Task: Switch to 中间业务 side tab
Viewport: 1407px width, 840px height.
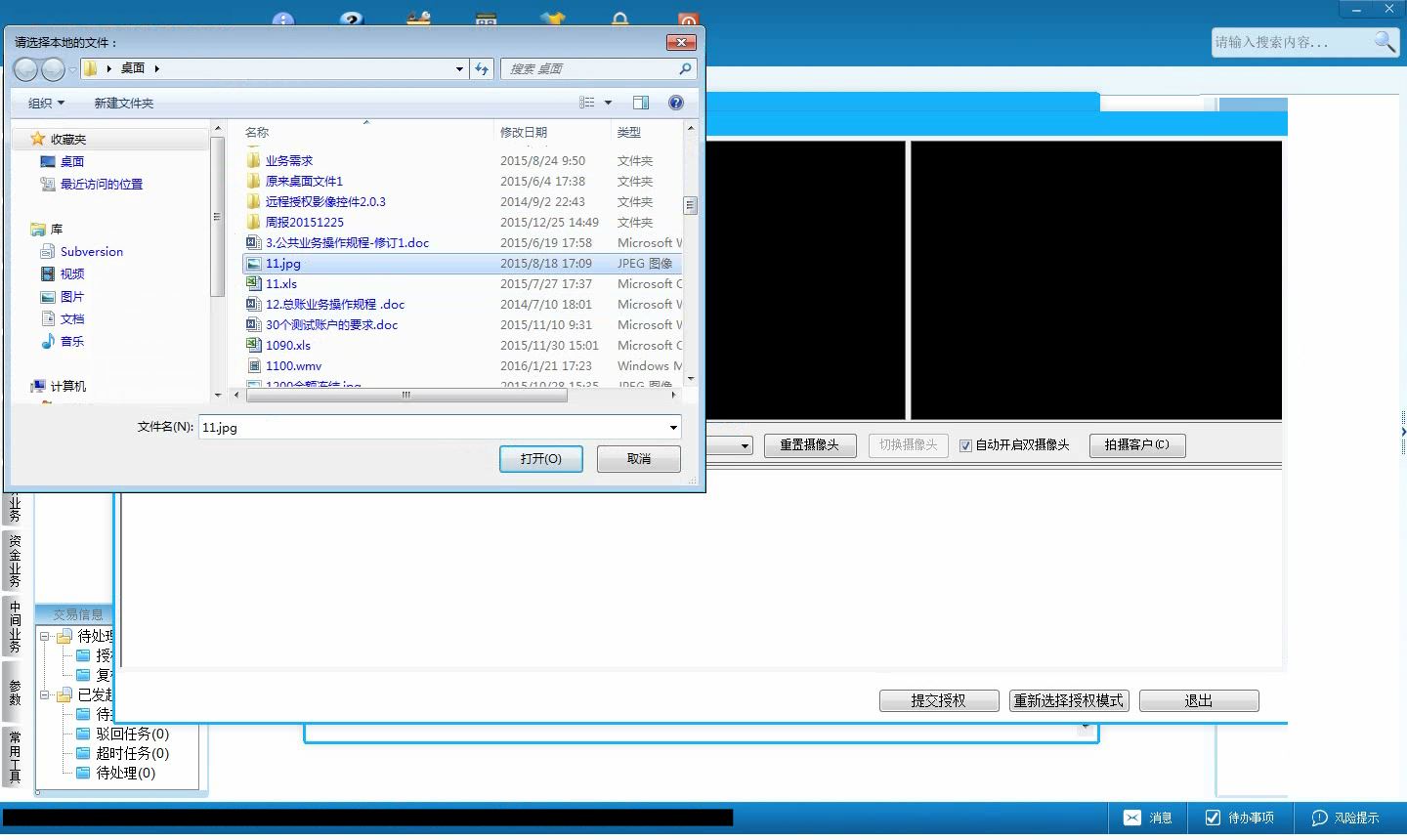Action: coord(15,627)
